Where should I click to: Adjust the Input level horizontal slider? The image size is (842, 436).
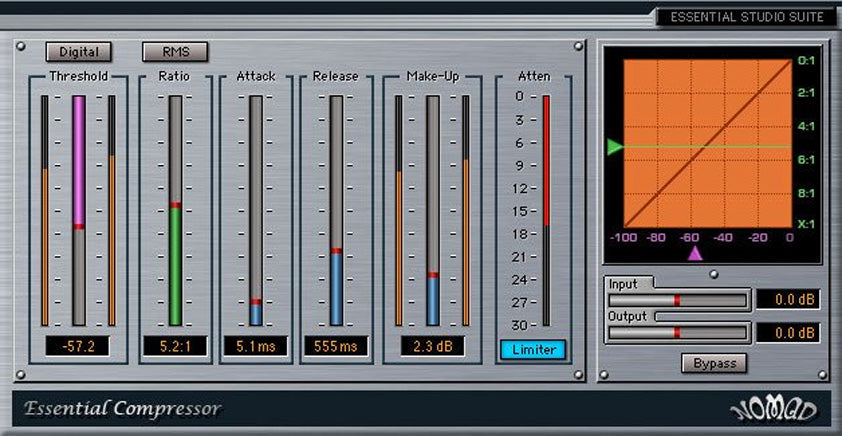[677, 300]
